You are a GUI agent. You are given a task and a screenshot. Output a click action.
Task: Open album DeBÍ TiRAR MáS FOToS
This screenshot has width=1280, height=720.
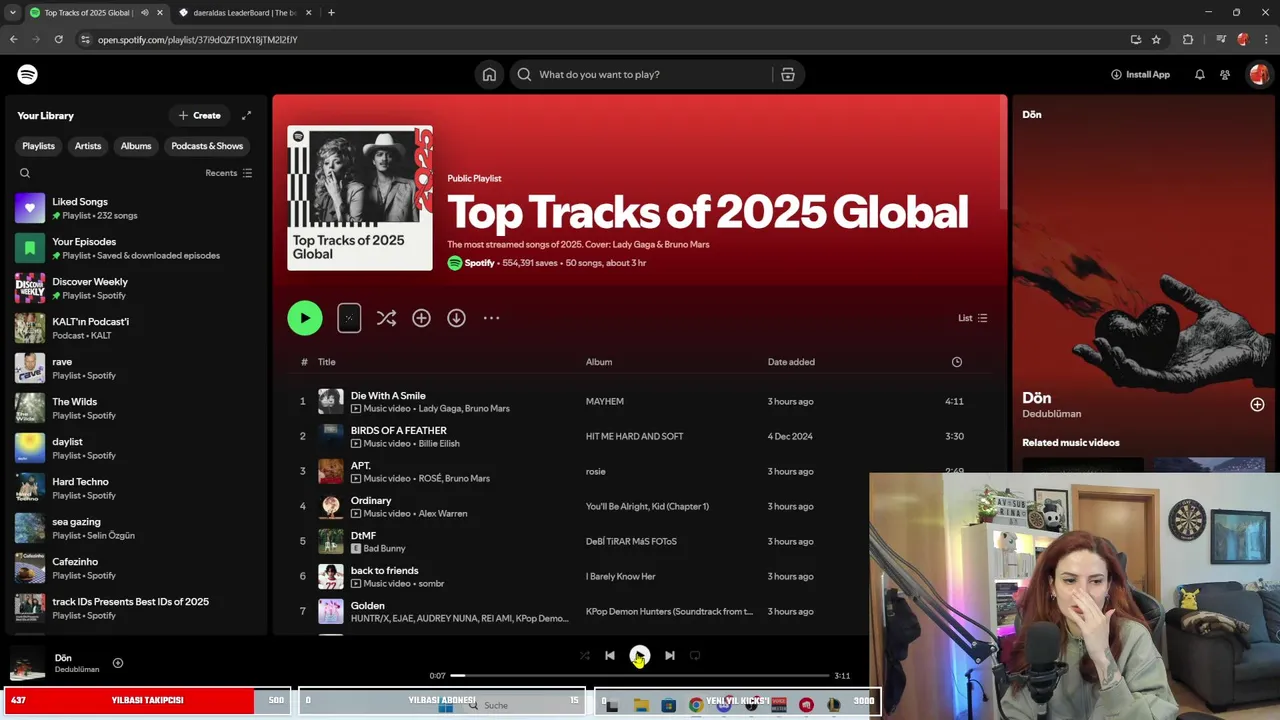click(631, 541)
